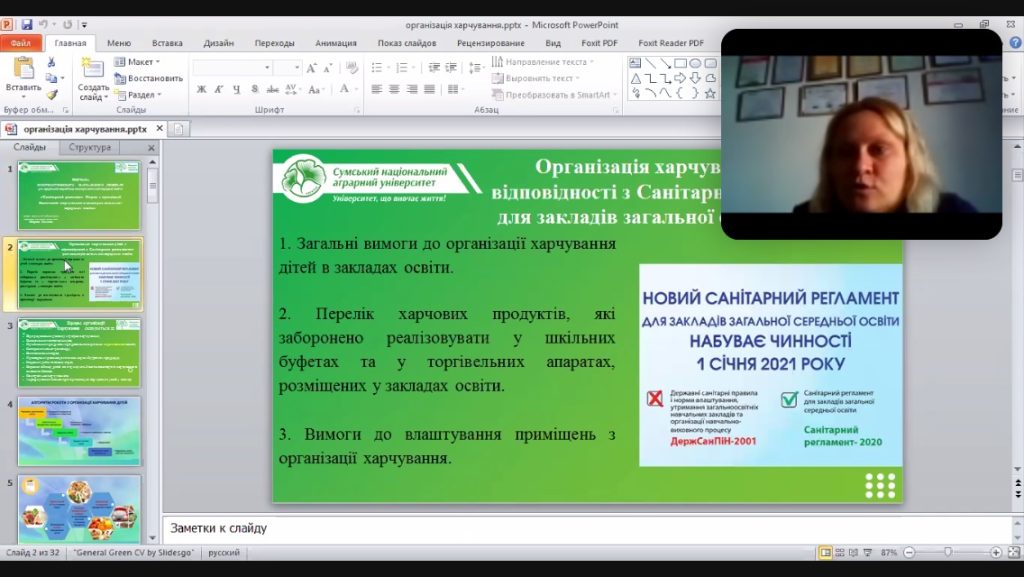Switch to Slide Sorter view icon

(841, 552)
